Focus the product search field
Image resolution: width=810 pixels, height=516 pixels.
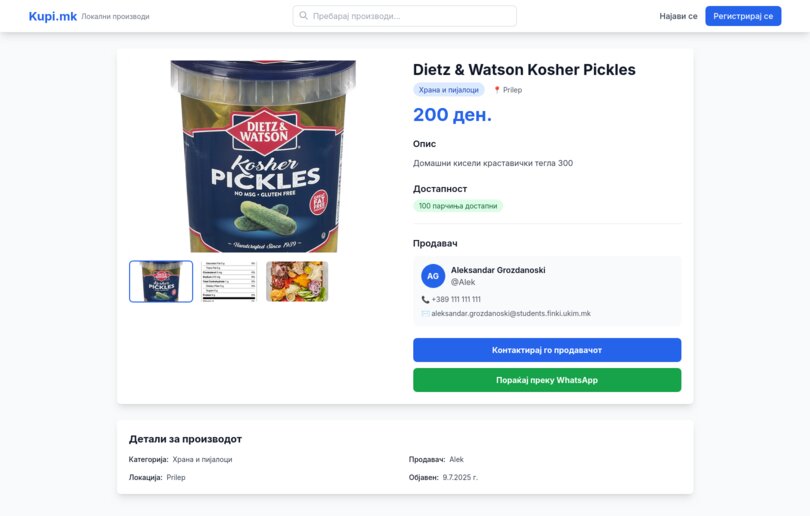[x=410, y=16]
